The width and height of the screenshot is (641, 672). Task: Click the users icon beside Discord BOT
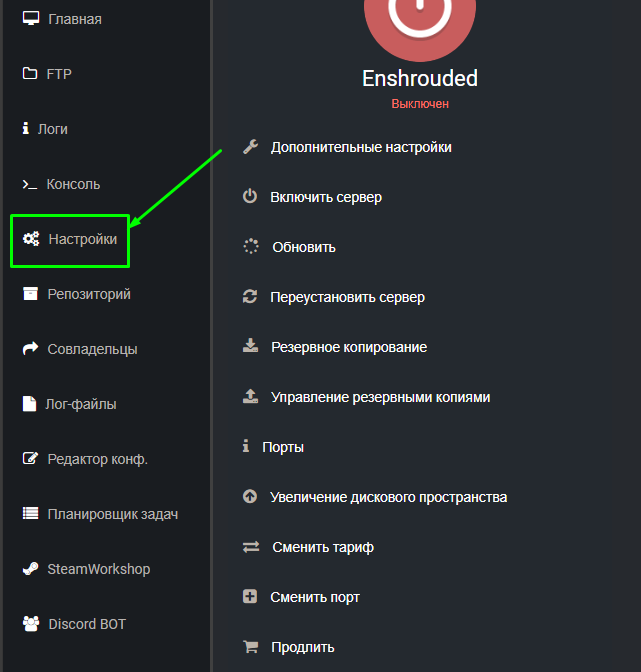tap(30, 624)
